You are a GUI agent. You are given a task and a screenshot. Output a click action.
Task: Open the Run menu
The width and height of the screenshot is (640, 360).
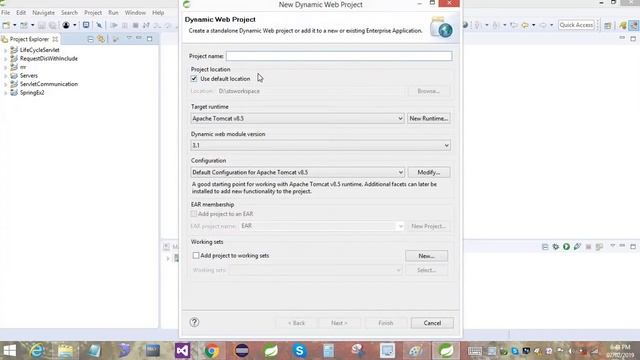[x=113, y=13]
